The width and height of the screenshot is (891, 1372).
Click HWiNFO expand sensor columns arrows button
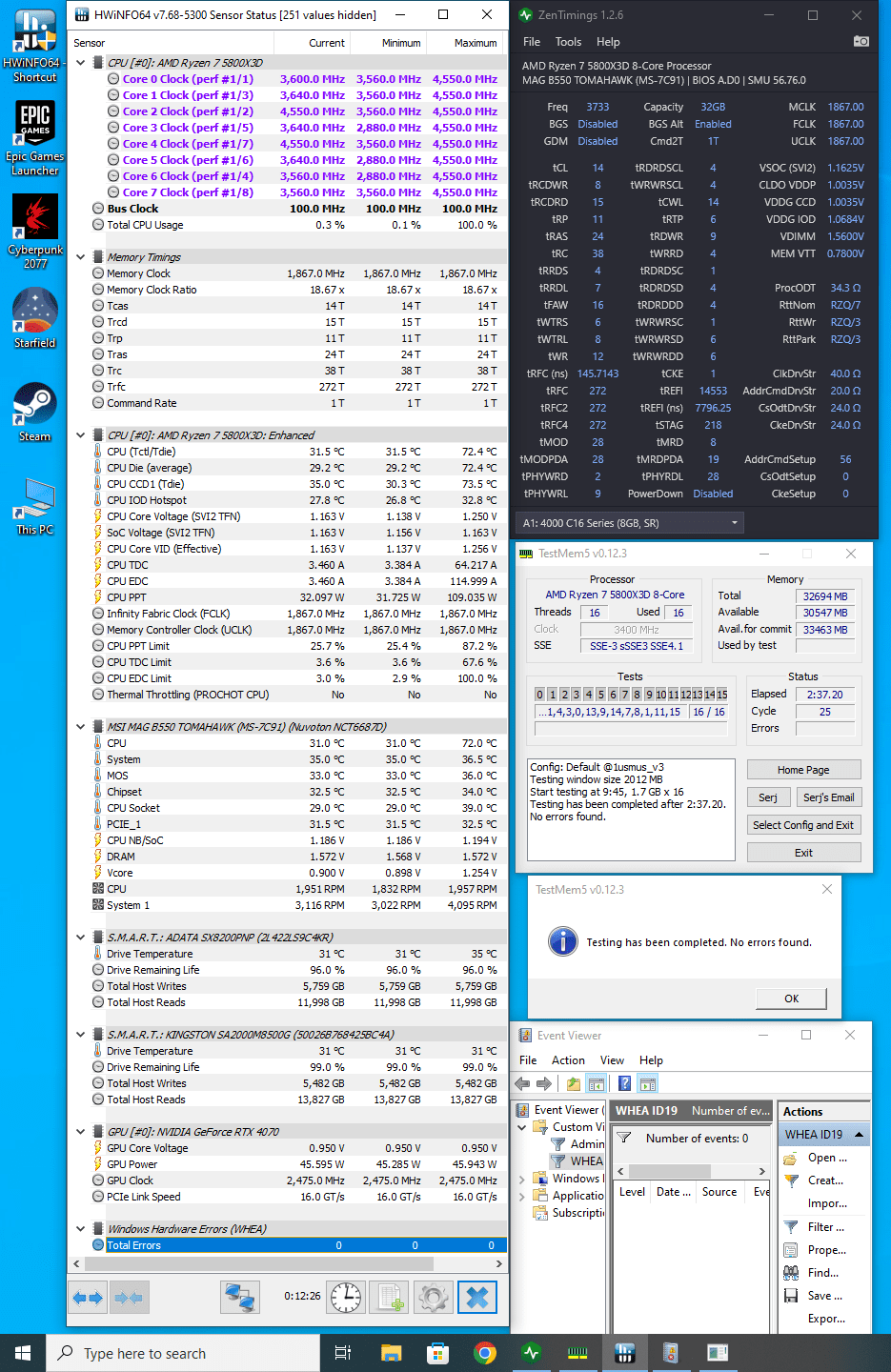89,1298
